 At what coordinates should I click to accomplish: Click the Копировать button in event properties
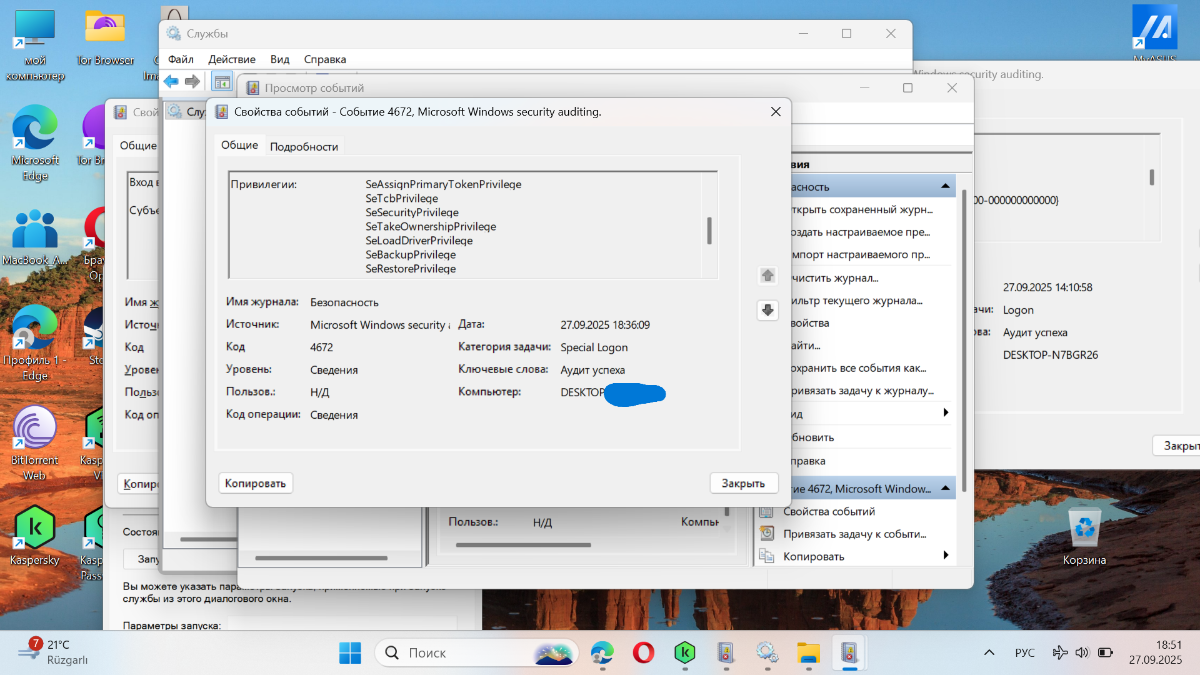tap(255, 483)
